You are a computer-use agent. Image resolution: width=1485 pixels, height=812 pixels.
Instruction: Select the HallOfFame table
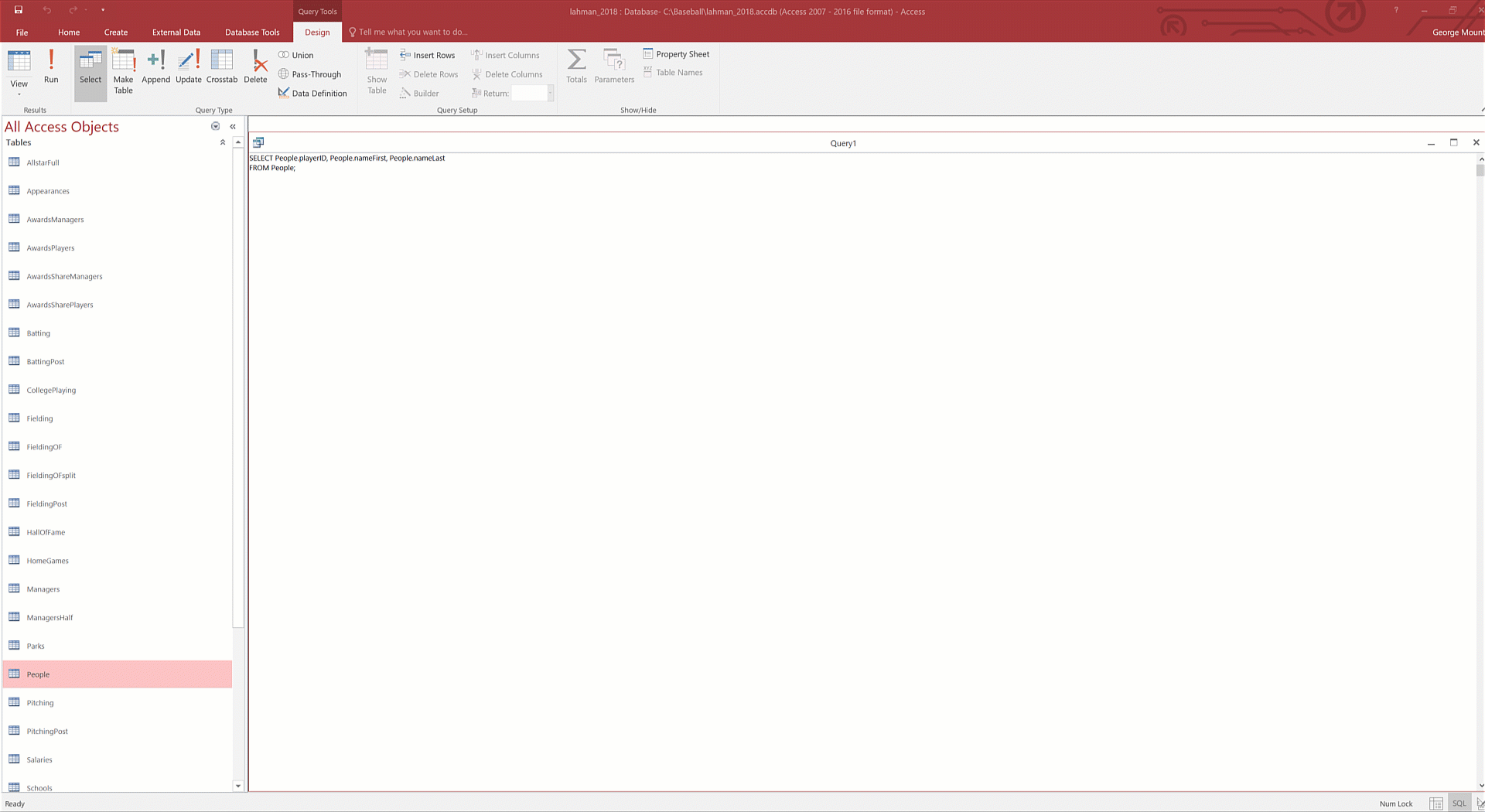pyautogui.click(x=118, y=532)
